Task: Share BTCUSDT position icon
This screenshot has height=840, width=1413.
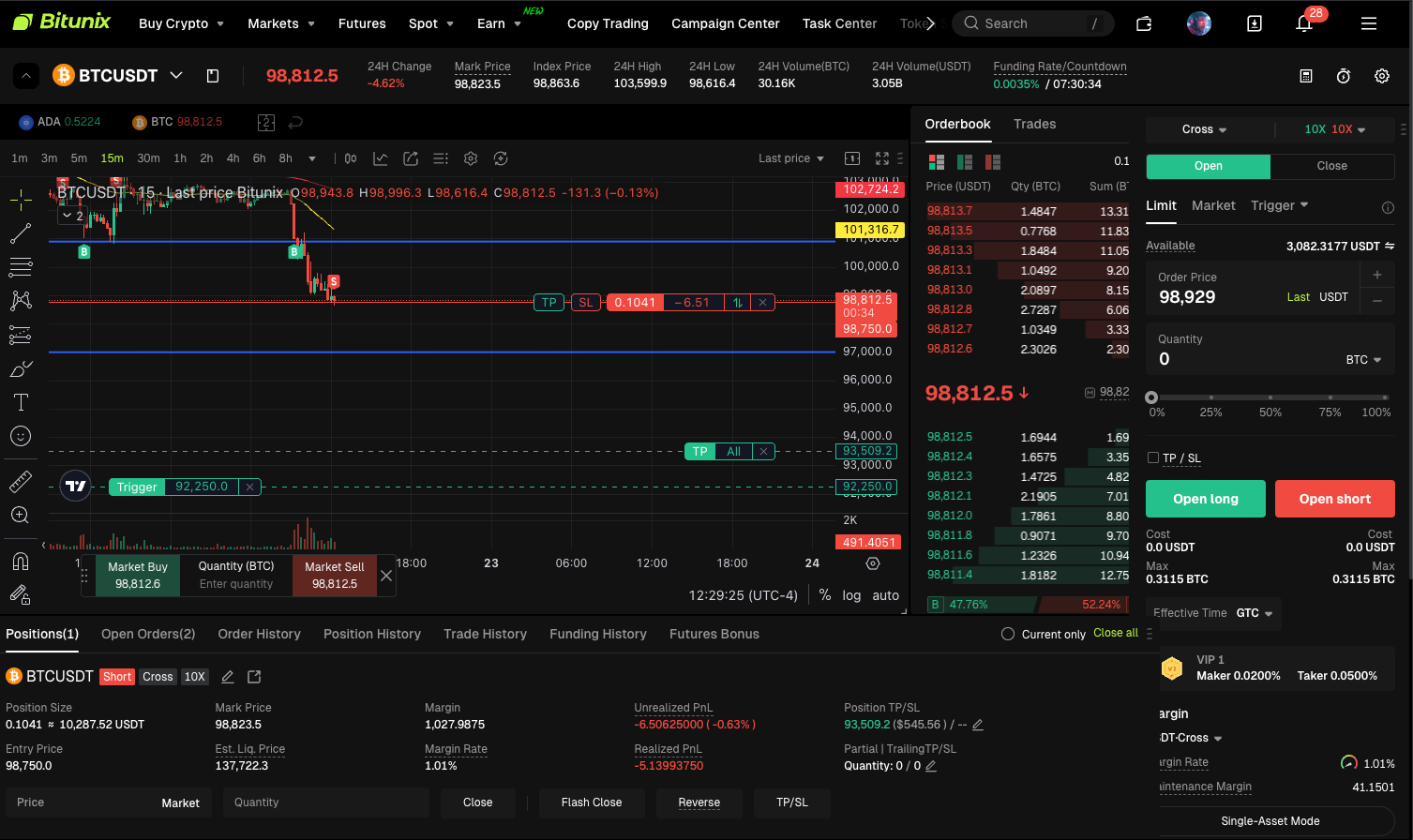Action: 254,676
